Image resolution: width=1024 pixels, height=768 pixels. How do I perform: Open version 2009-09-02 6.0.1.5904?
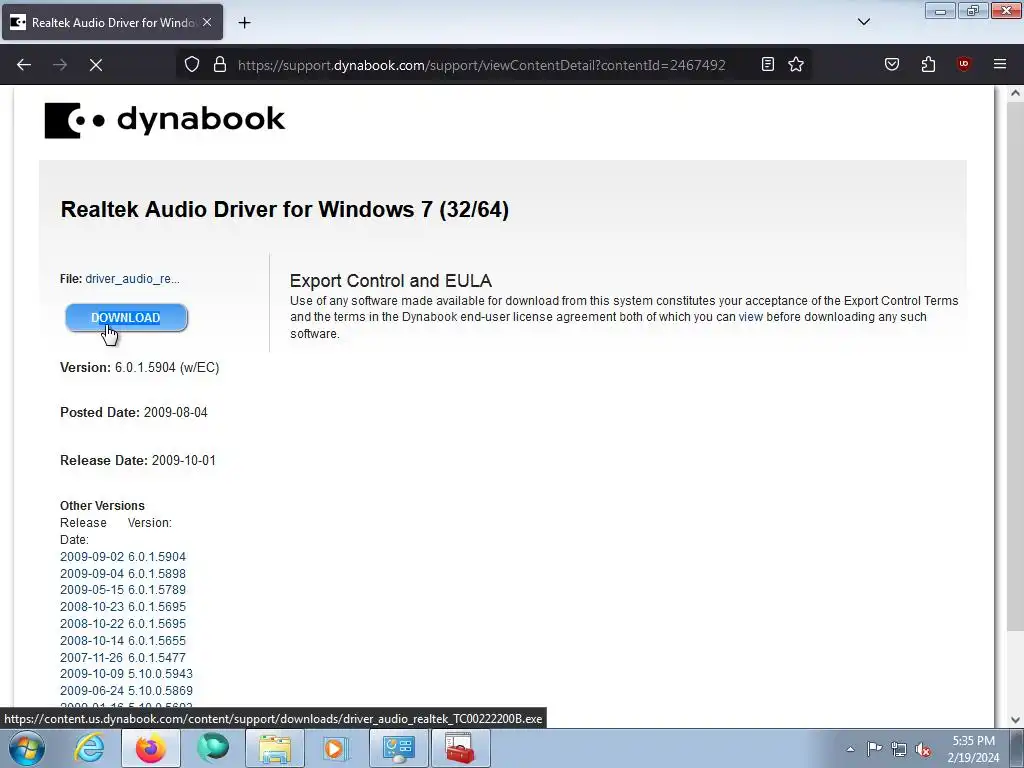[123, 557]
